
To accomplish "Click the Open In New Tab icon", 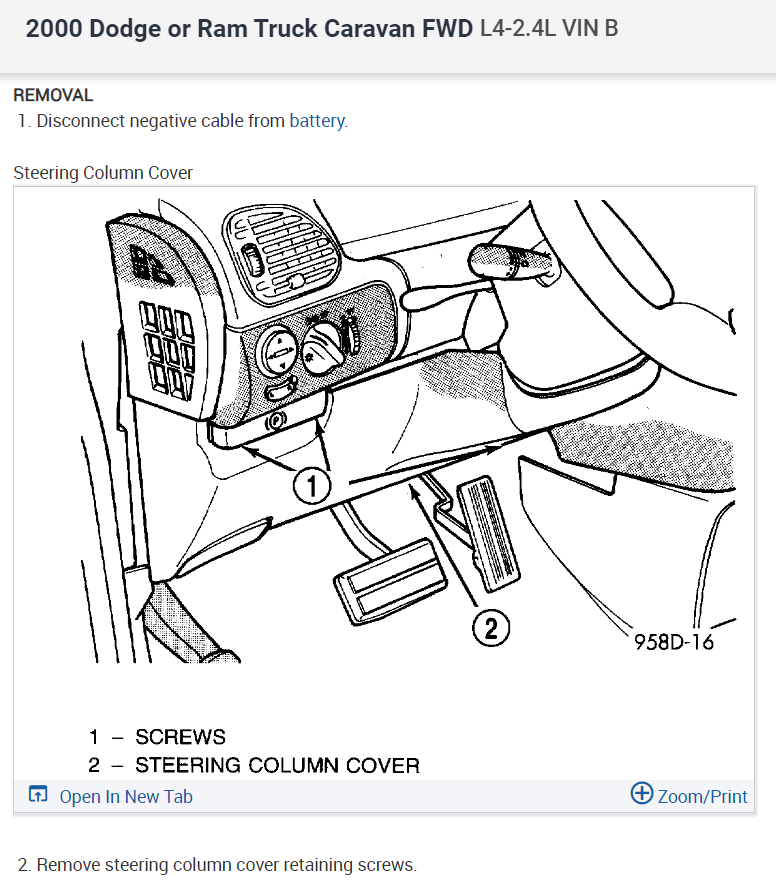I will tap(38, 795).
